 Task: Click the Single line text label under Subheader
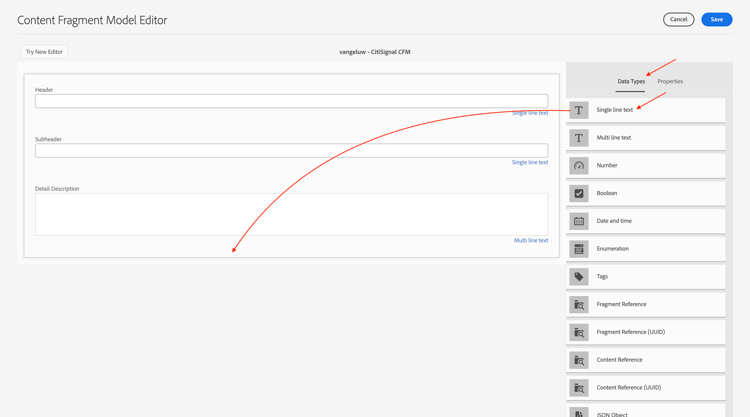pyautogui.click(x=530, y=163)
